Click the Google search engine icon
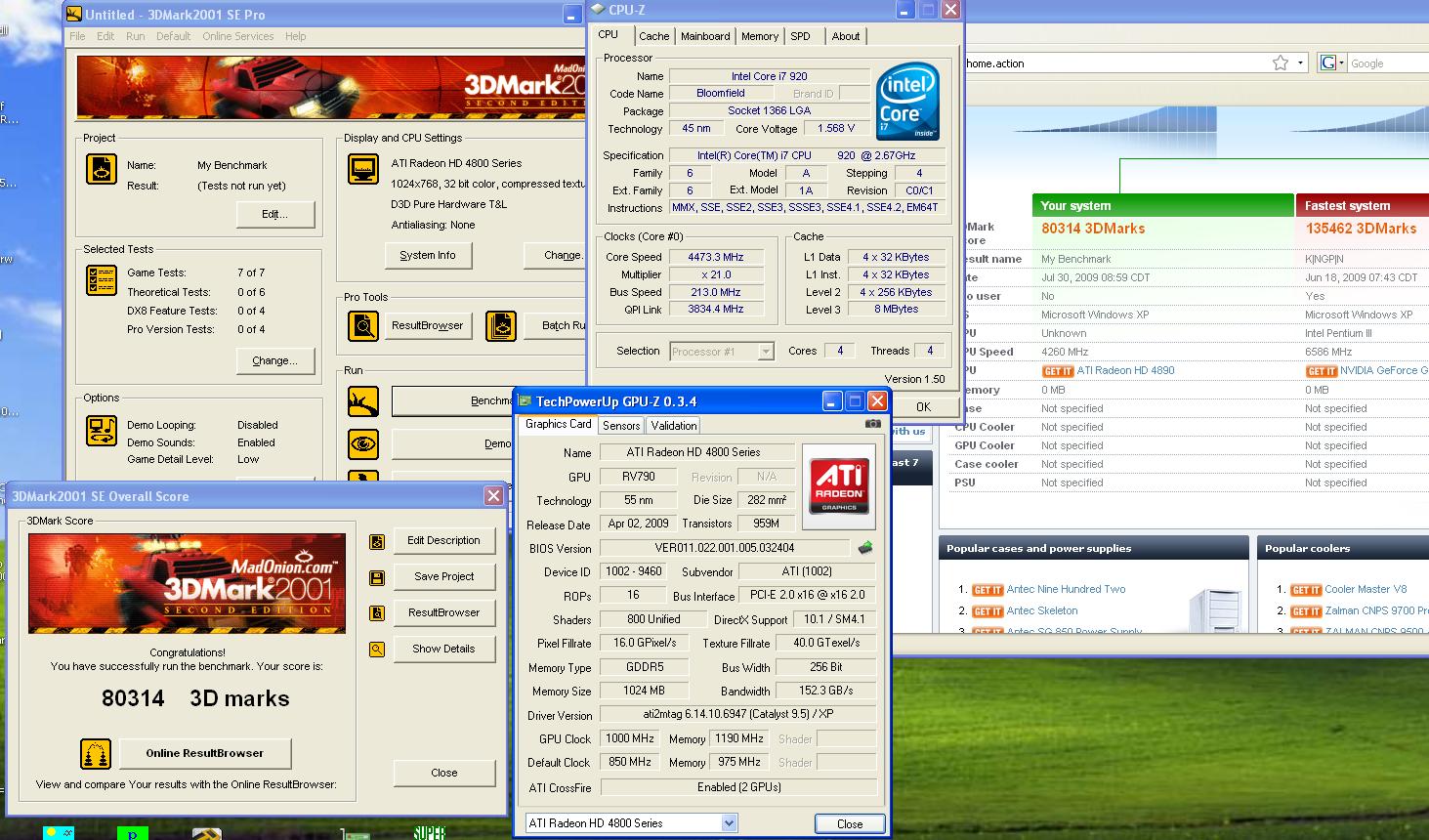Viewport: 1429px width, 840px height. coord(1327,63)
